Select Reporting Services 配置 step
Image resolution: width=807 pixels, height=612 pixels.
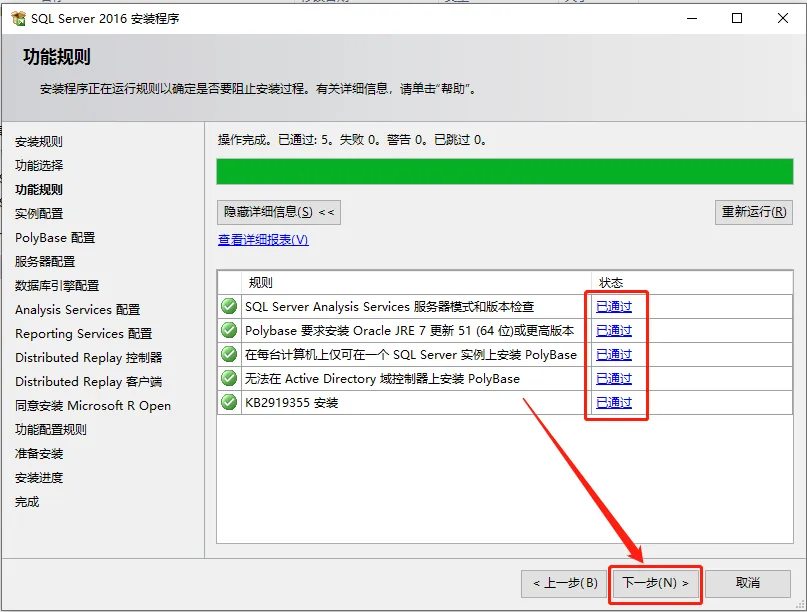pyautogui.click(x=83, y=334)
